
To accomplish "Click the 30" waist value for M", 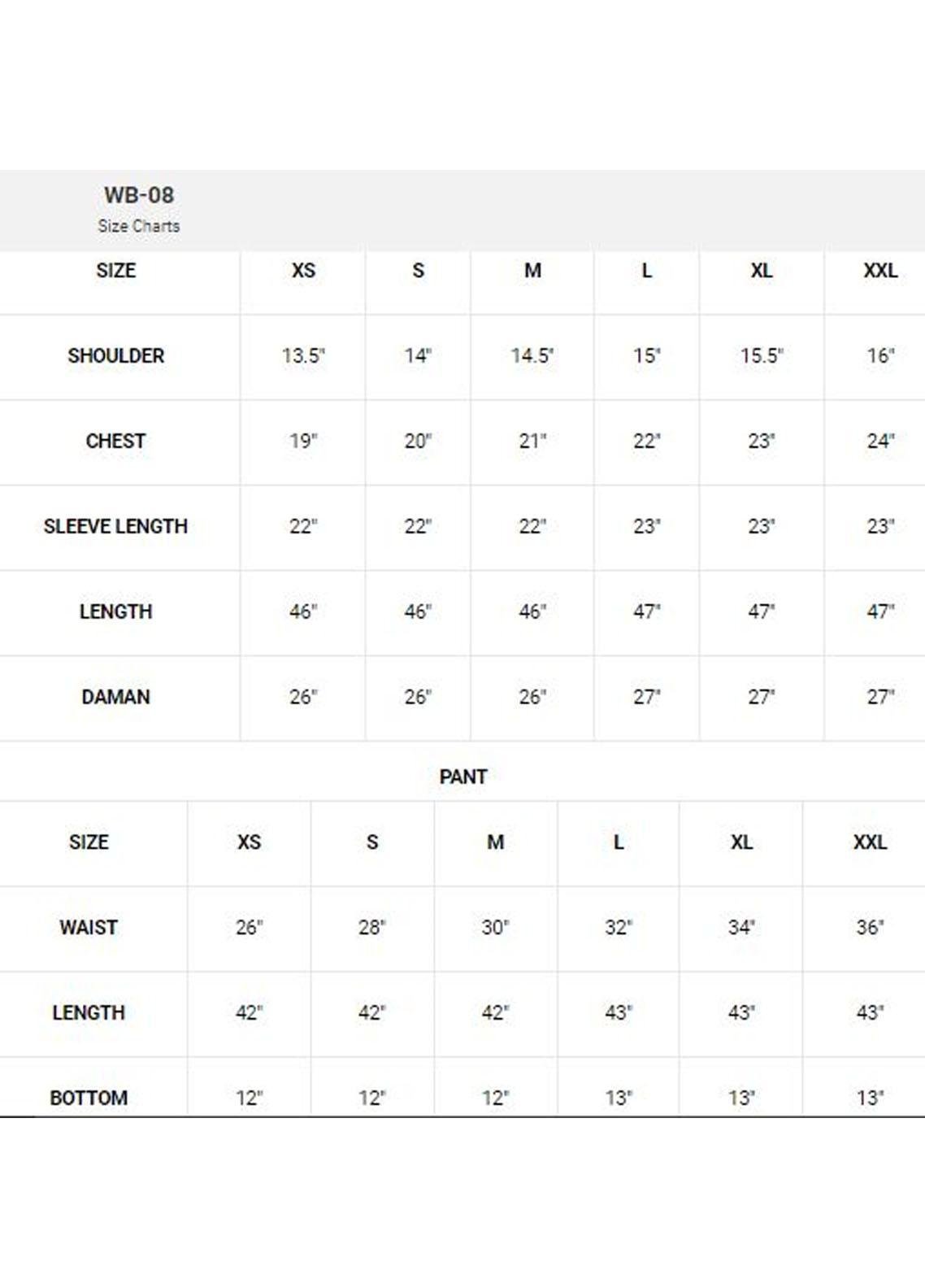I will coord(495,927).
